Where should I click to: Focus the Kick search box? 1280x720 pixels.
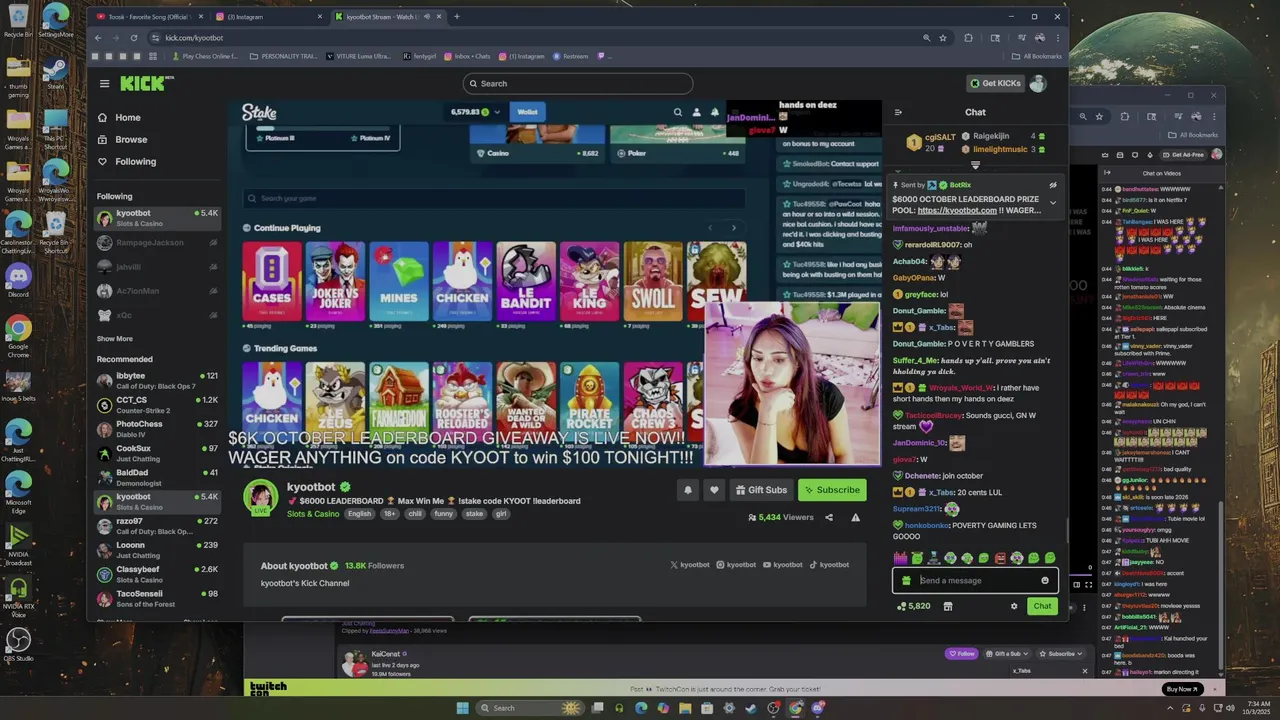(x=578, y=83)
